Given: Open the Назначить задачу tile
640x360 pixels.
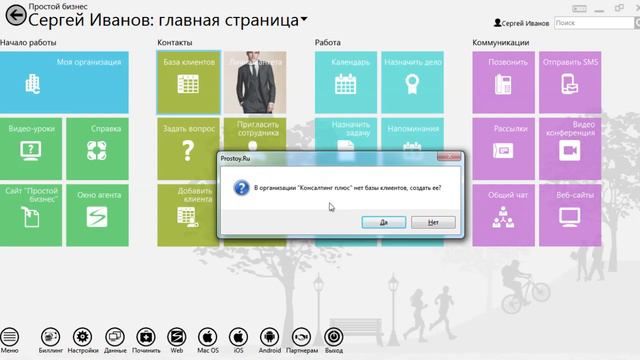Looking at the screenshot, I should click(346, 135).
